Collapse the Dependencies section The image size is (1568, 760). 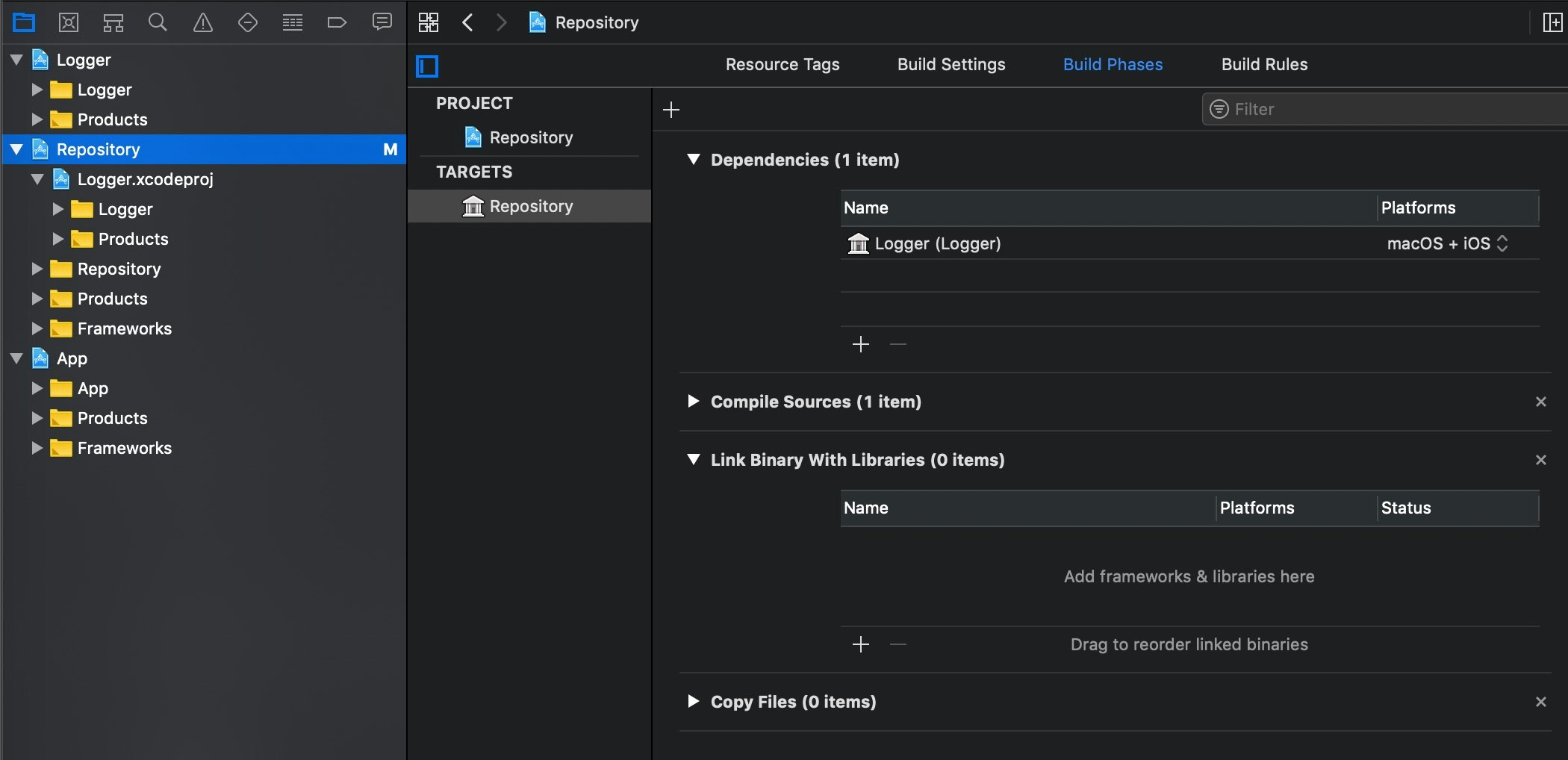tap(694, 160)
